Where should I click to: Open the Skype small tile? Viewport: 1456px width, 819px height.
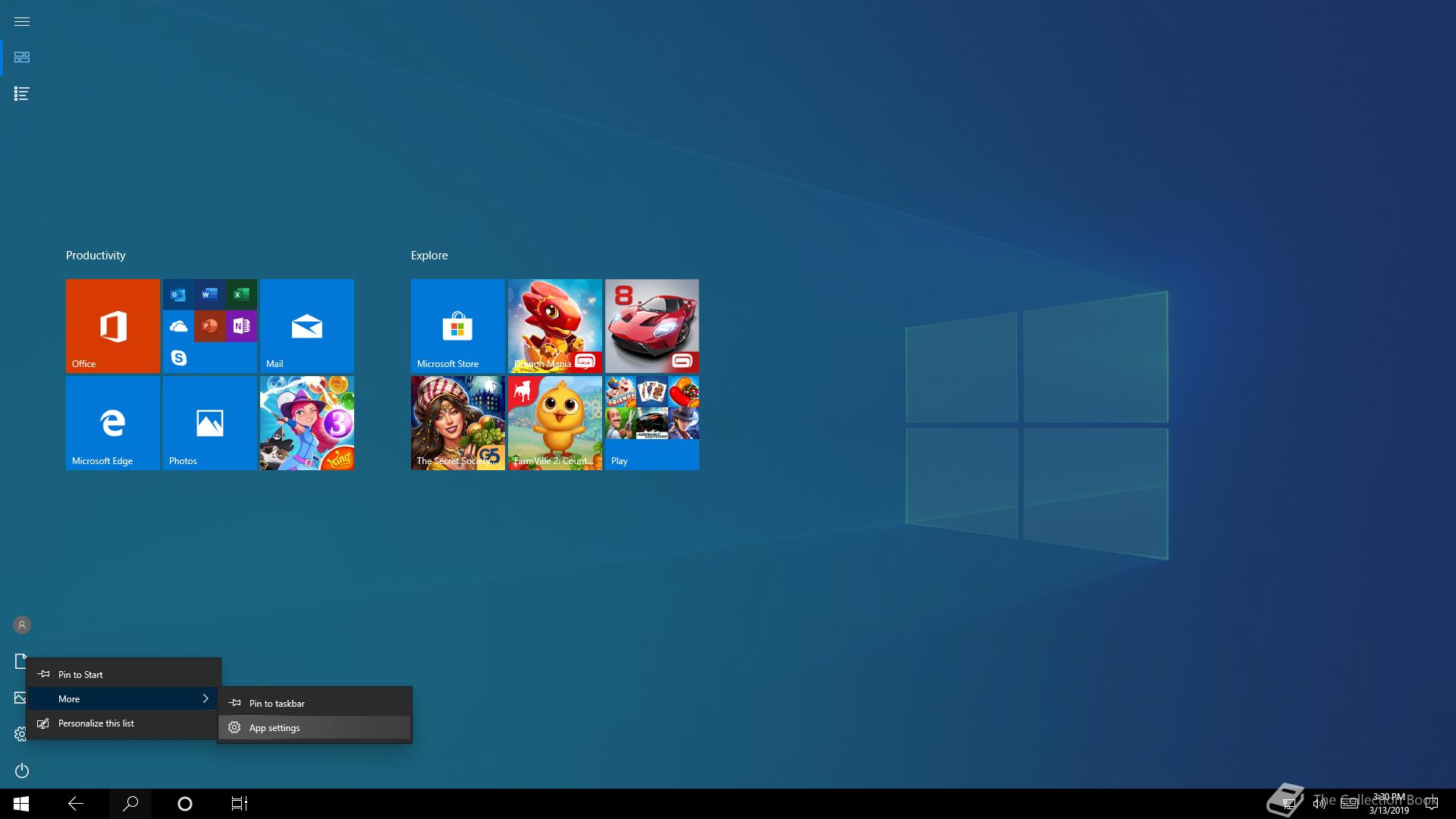click(178, 358)
